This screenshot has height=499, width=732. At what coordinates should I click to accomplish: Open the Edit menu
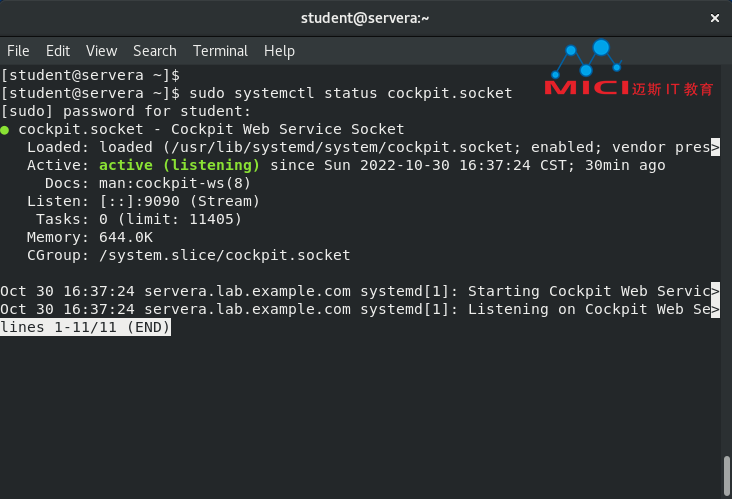(58, 51)
